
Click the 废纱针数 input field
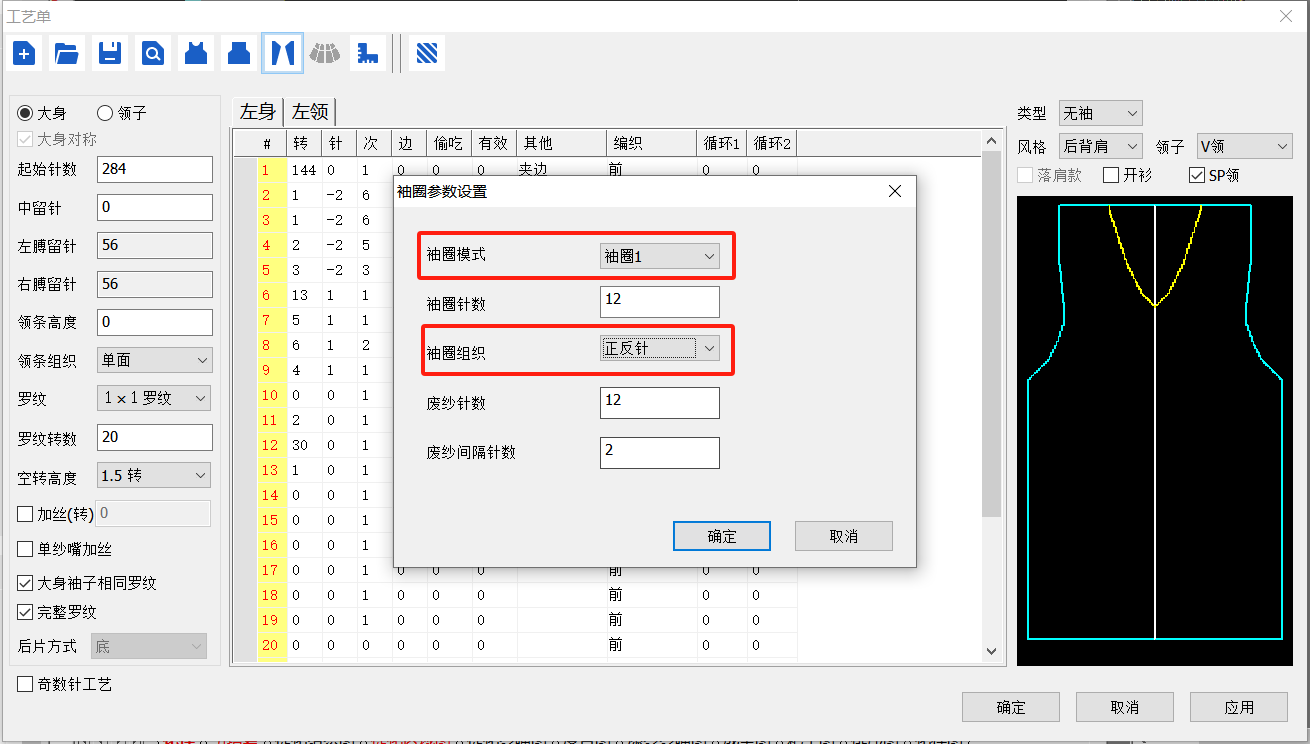coord(660,403)
